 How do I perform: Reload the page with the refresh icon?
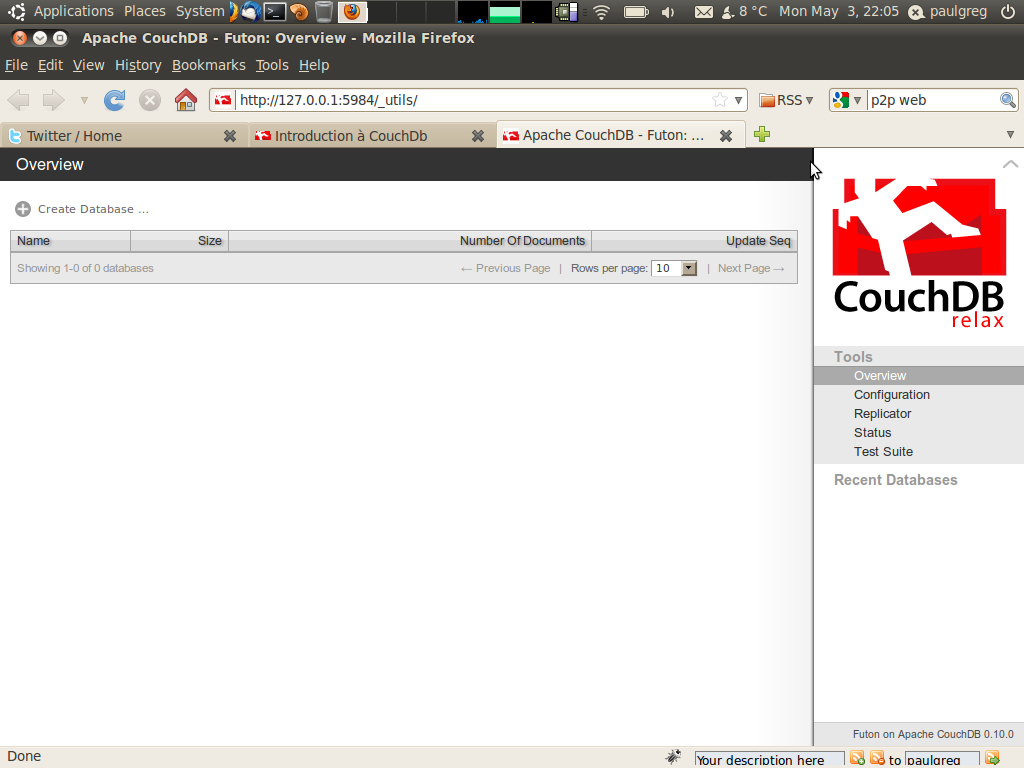coord(114,100)
